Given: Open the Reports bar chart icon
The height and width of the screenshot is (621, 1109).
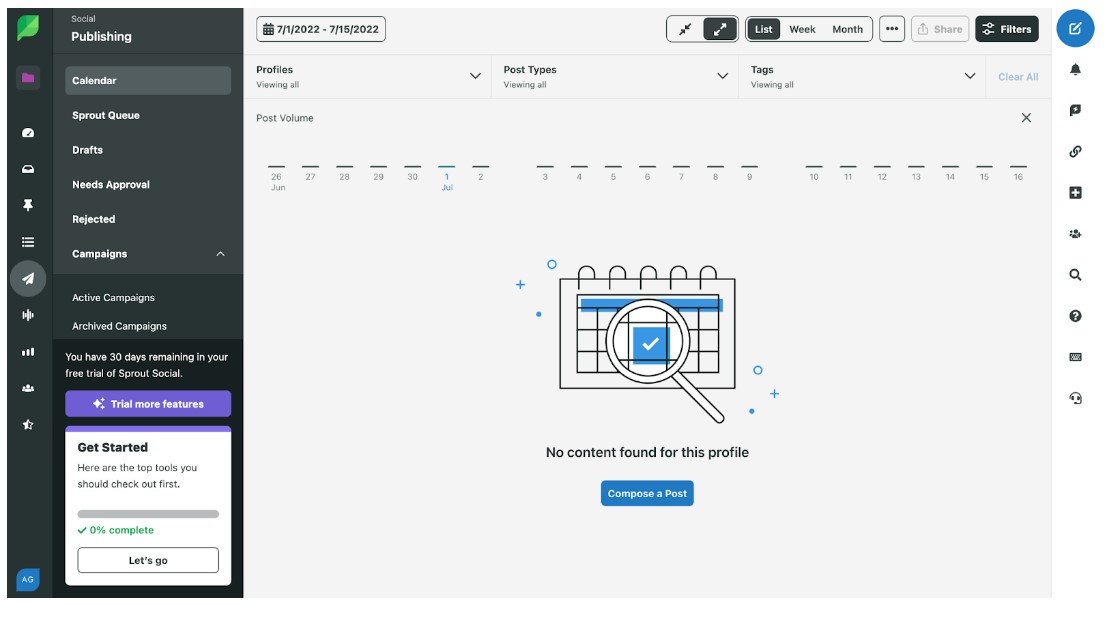Looking at the screenshot, I should (x=28, y=352).
